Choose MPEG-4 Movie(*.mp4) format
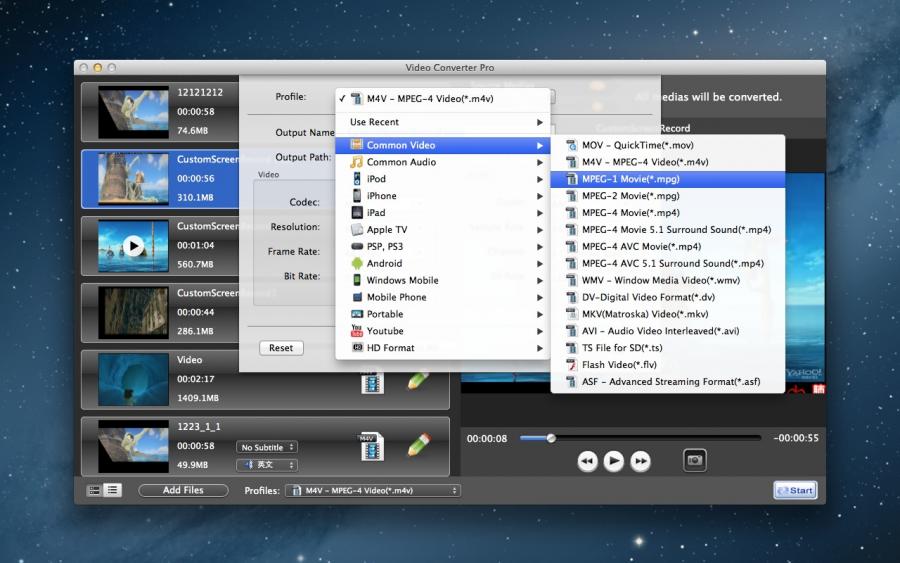 coord(668,213)
